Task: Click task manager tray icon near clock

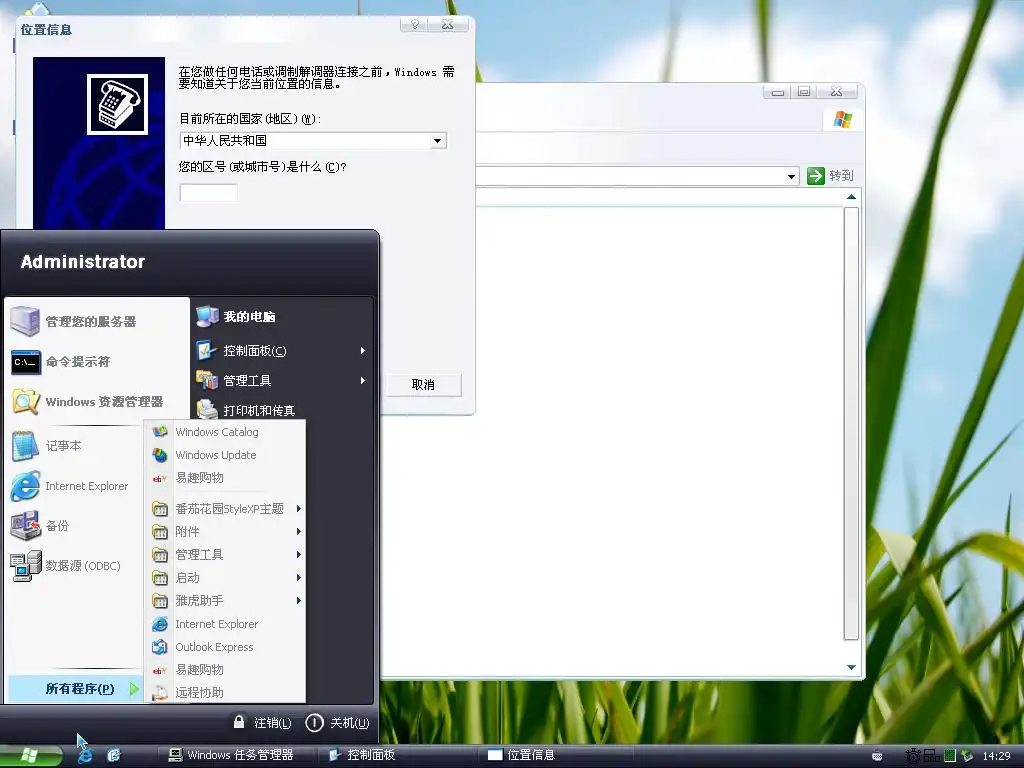Action: (x=950, y=756)
